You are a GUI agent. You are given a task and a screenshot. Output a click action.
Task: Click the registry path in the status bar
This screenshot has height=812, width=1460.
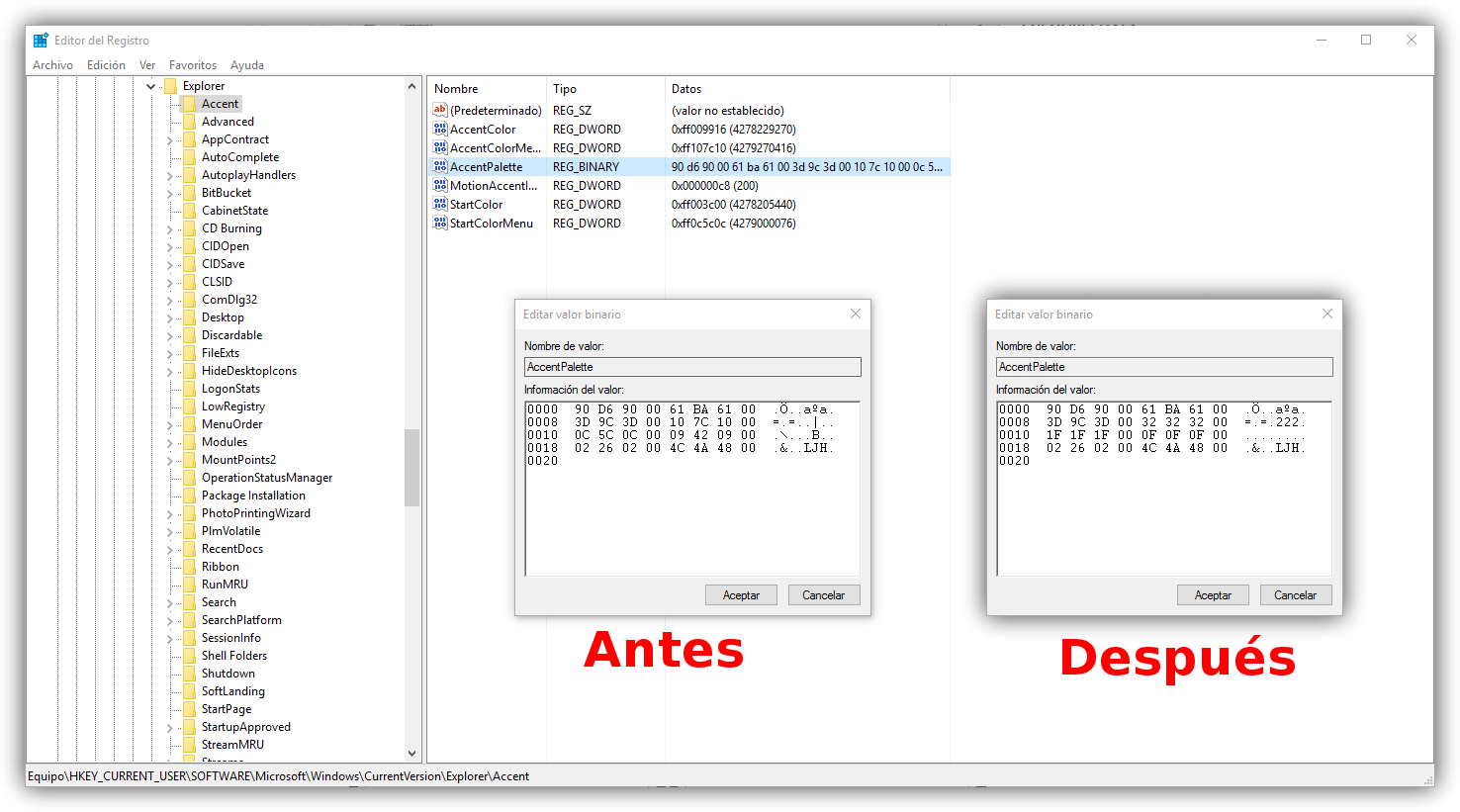pyautogui.click(x=278, y=776)
